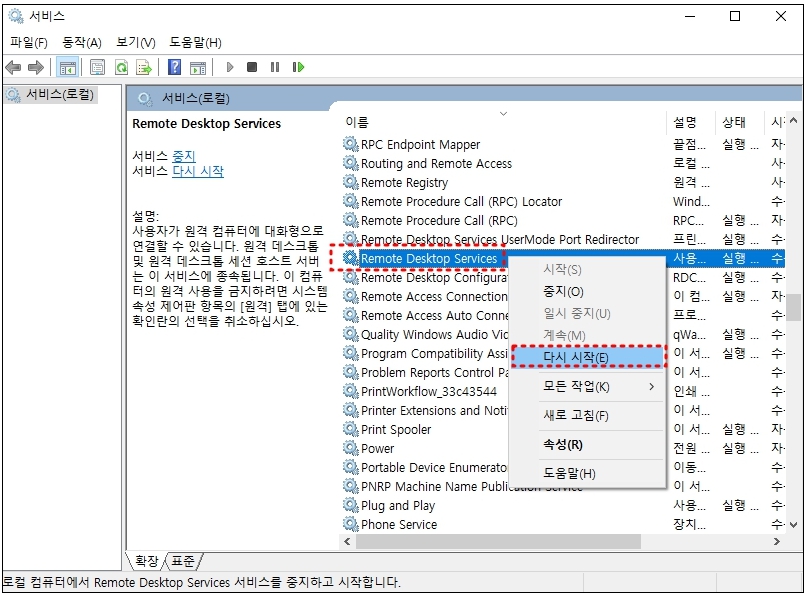Image resolution: width=808 pixels, height=597 pixels.
Task: Click the 서비스 다시 시작 link
Action: (198, 171)
